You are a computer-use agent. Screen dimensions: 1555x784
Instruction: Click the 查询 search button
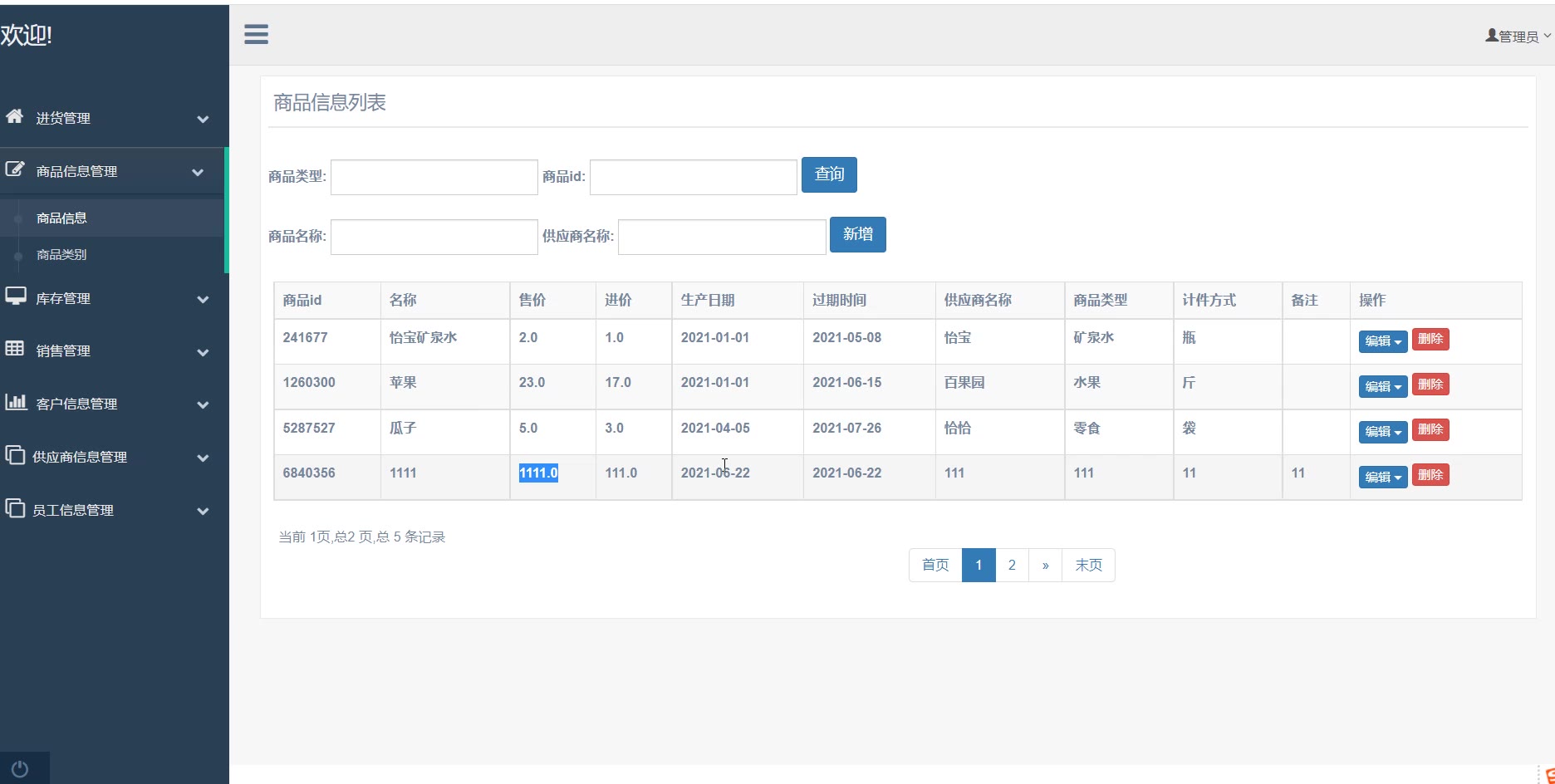829,174
